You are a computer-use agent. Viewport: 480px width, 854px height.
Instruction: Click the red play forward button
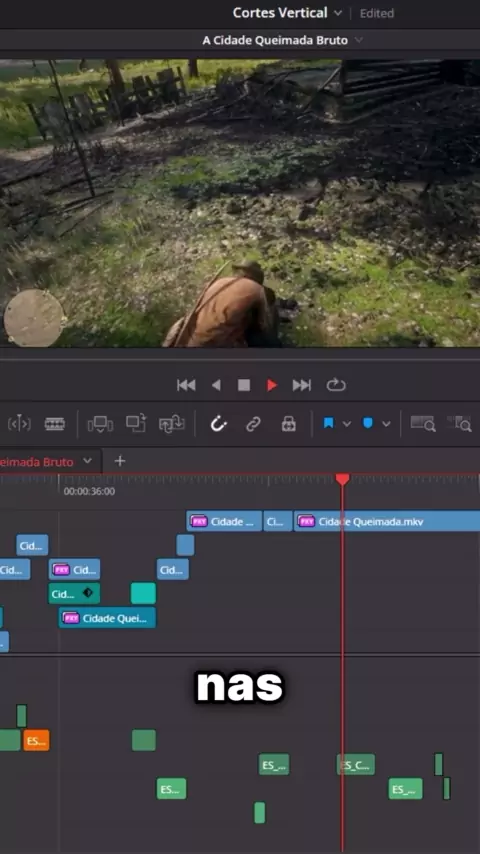click(x=272, y=386)
